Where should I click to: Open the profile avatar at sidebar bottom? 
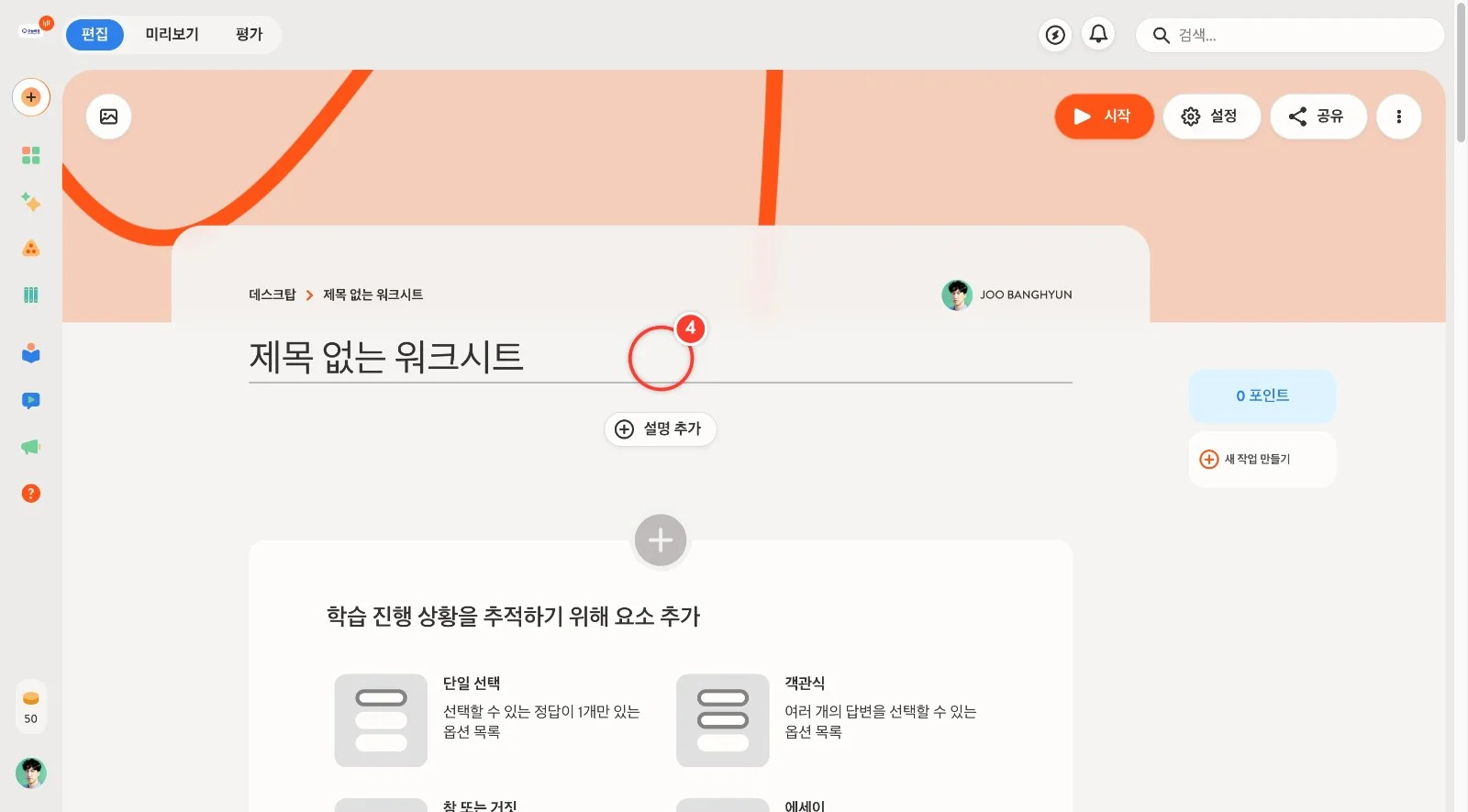31,773
